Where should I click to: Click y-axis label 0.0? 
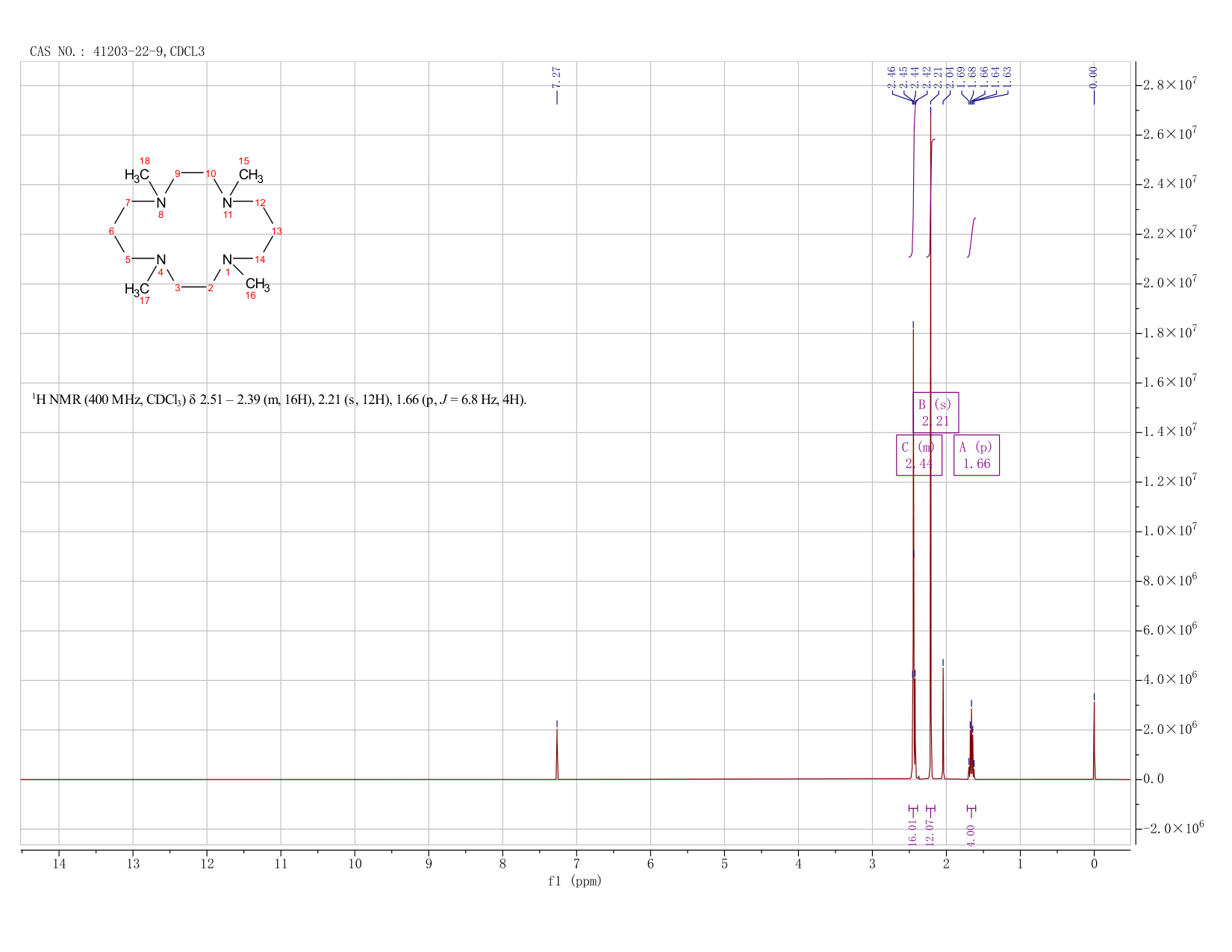(1154, 779)
